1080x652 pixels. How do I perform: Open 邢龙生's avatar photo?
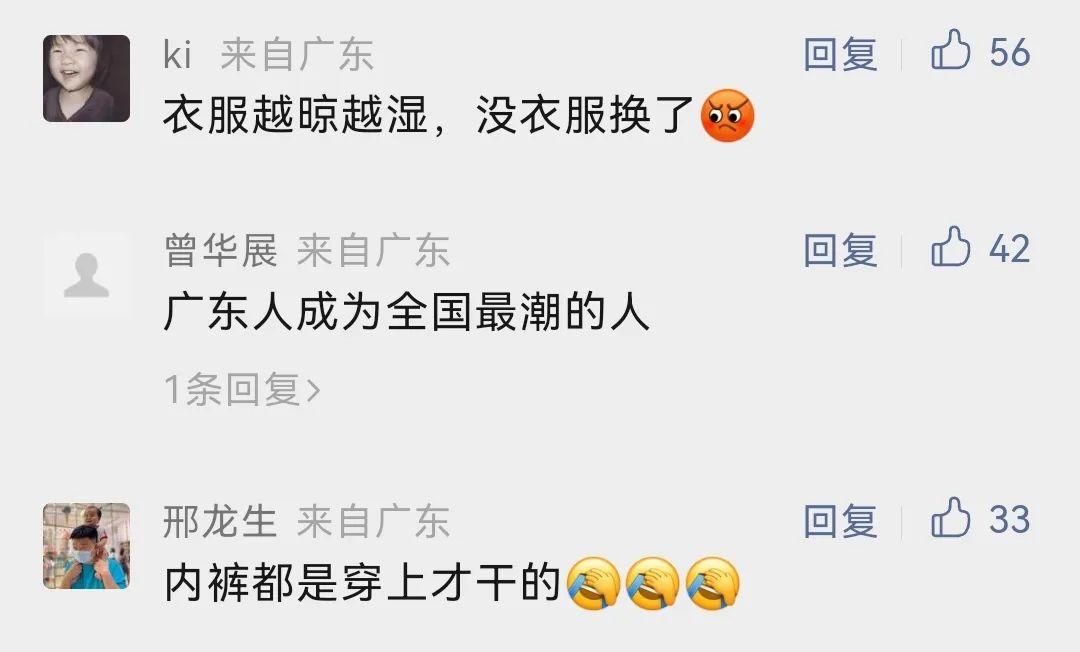(86, 546)
